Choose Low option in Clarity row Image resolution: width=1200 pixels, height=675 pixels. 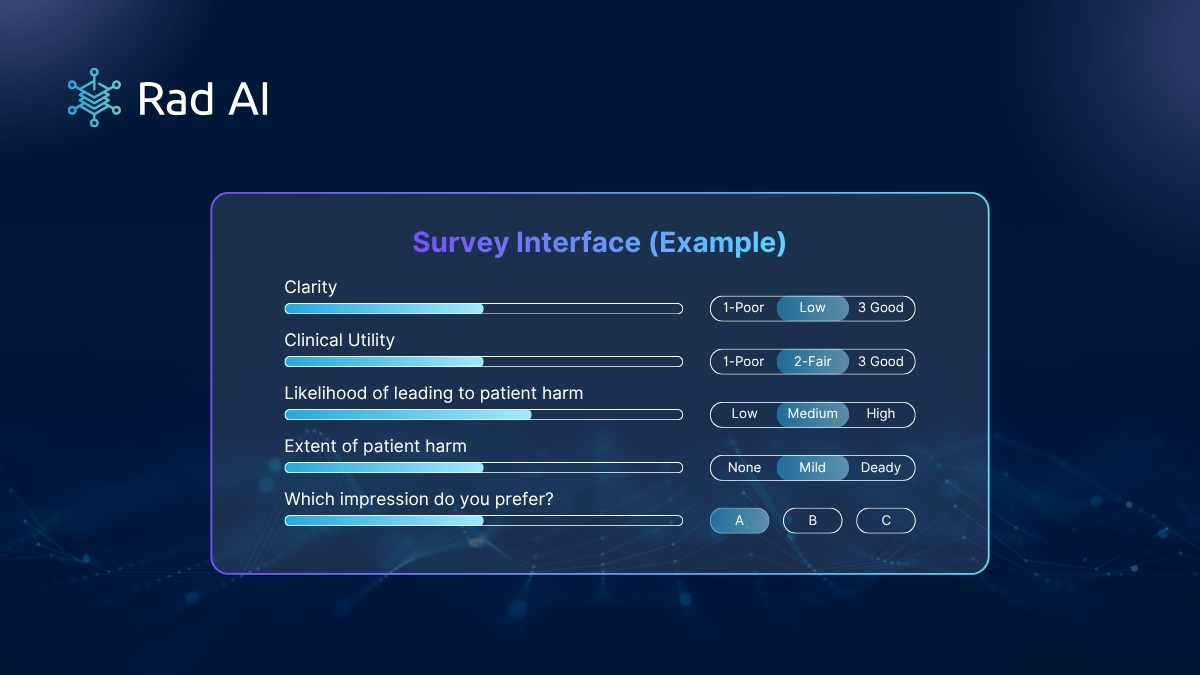point(813,308)
